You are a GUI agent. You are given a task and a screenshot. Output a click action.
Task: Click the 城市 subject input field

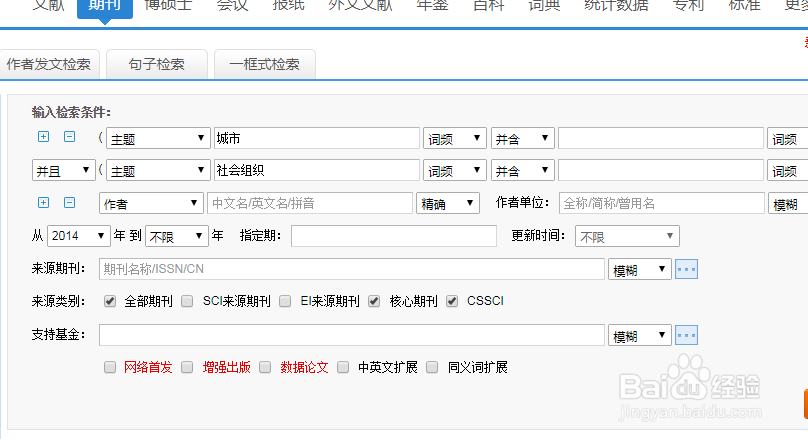click(316, 138)
